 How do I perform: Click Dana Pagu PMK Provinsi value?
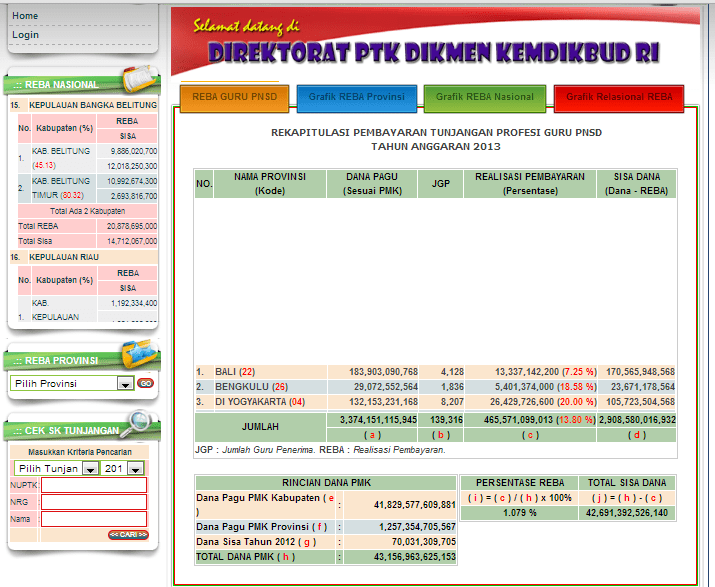417,527
